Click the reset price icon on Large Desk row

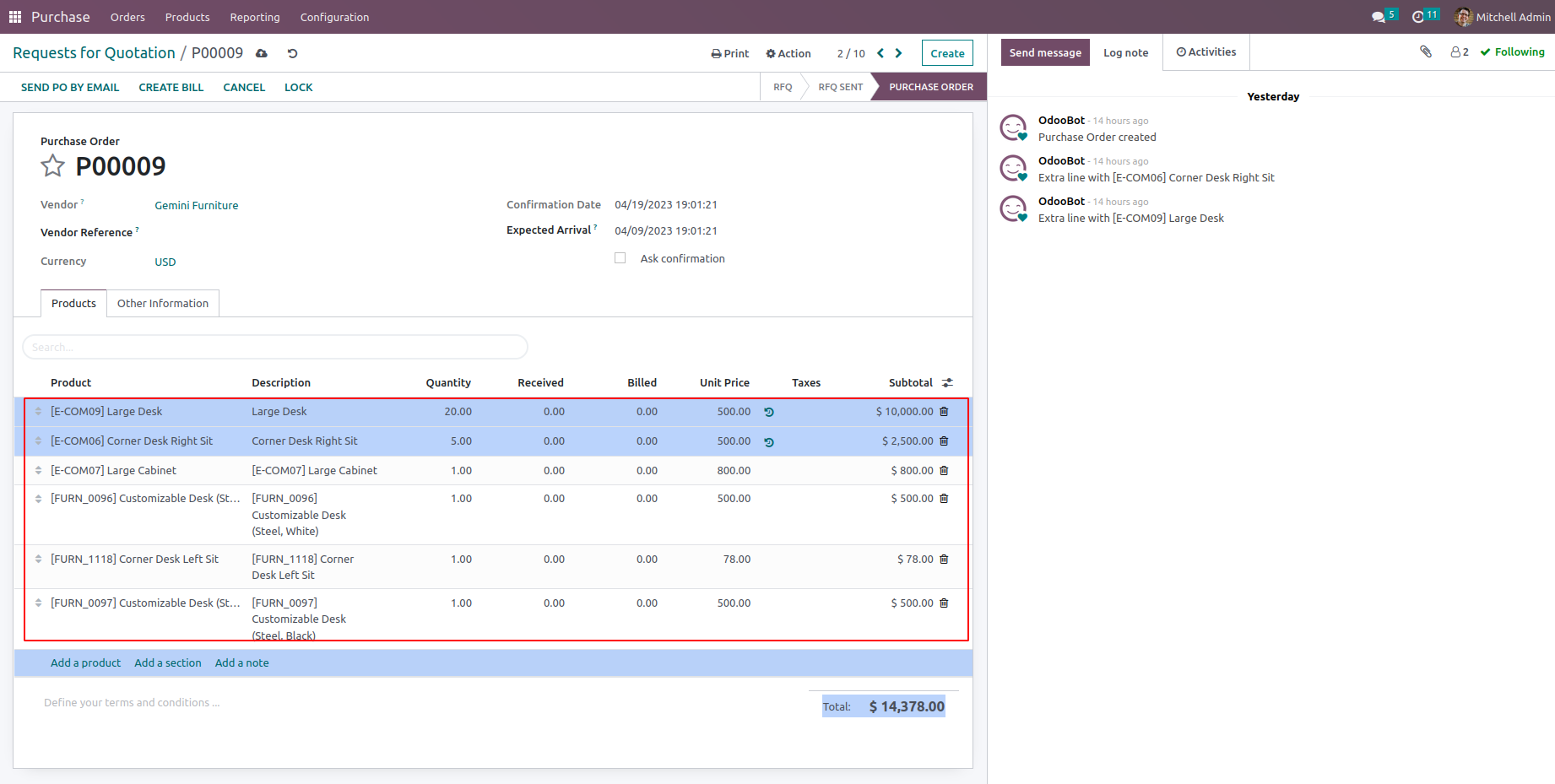point(769,413)
